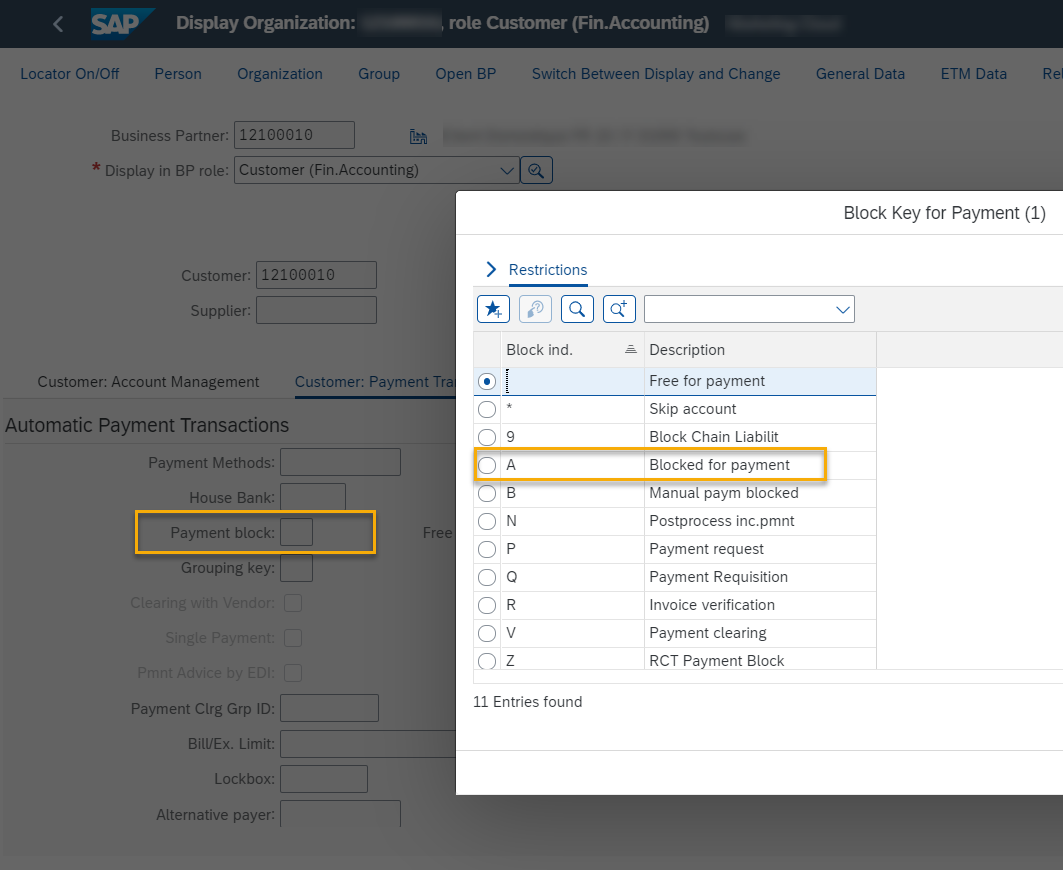Image resolution: width=1063 pixels, height=870 pixels.
Task: Click the Payment Methods input field
Action: pos(340,462)
